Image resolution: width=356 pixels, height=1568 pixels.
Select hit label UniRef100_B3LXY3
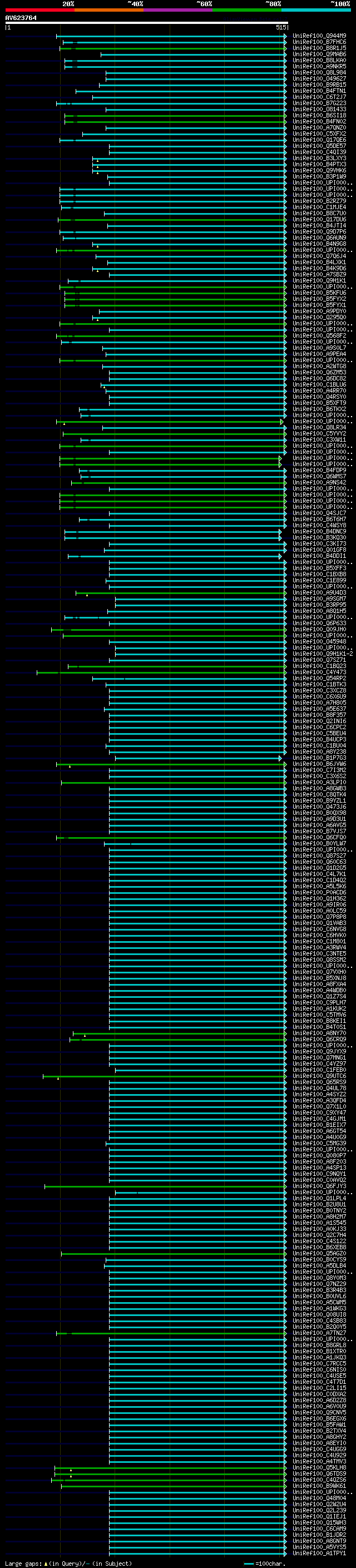point(319,159)
